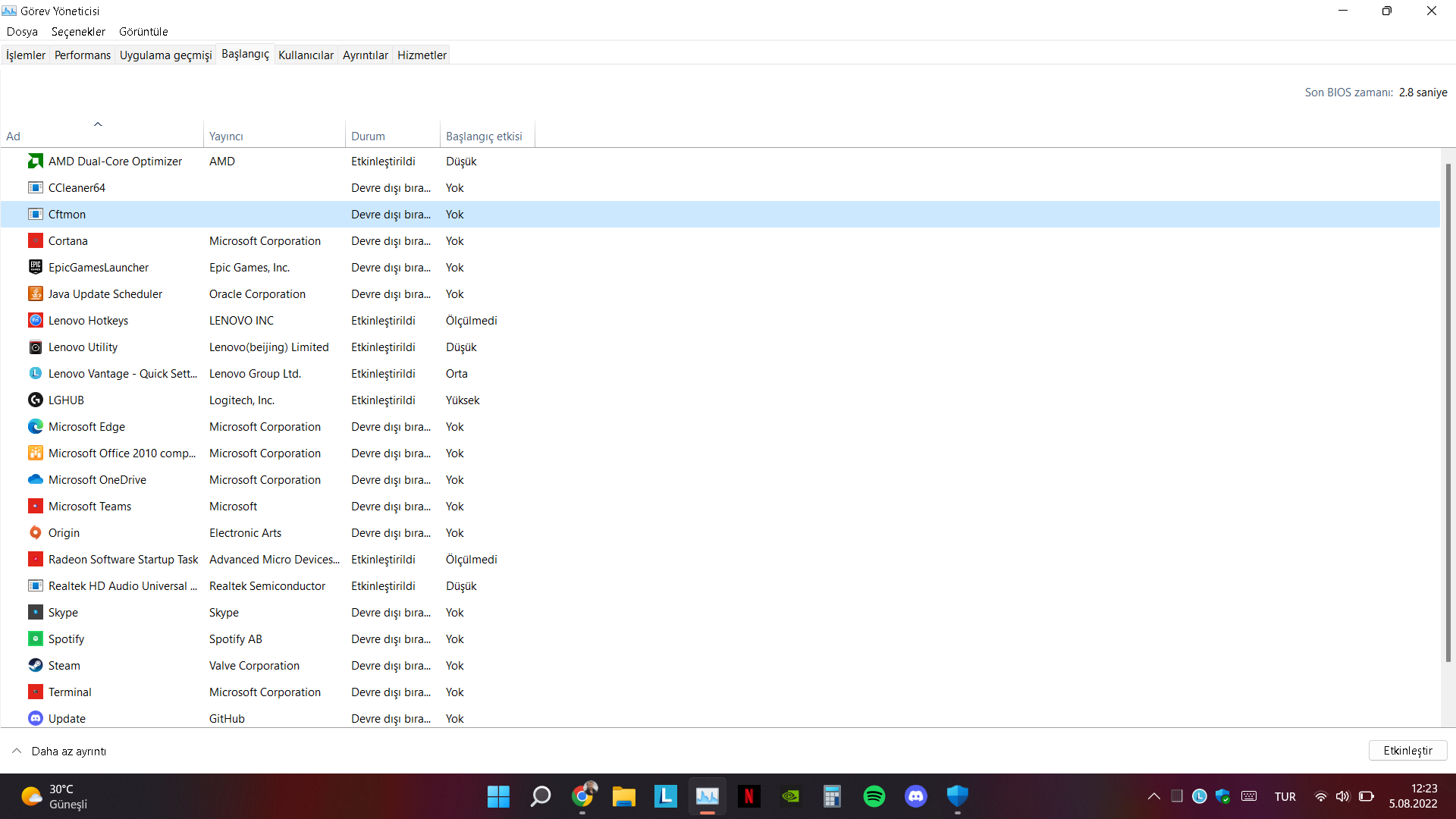Open Discord from the taskbar
Image resolution: width=1456 pixels, height=819 pixels.
pyautogui.click(x=916, y=796)
